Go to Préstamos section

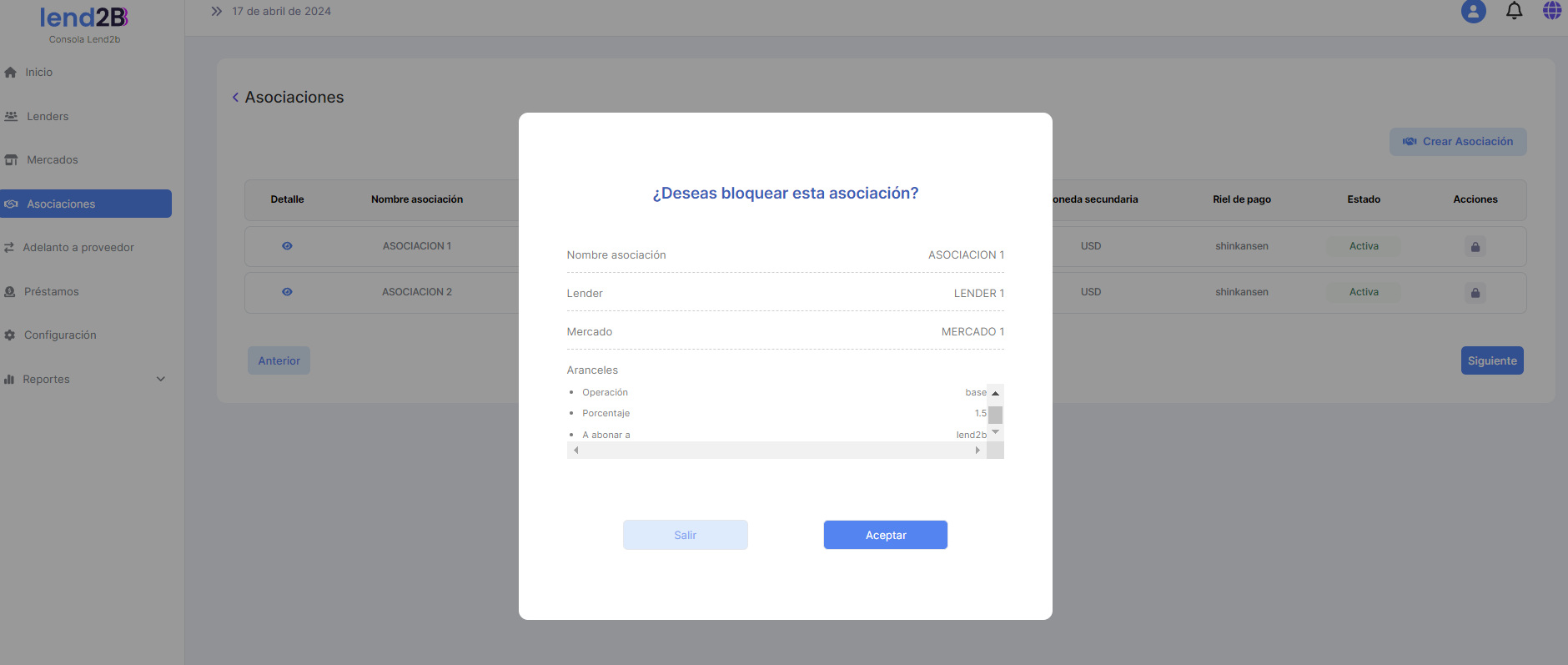(51, 292)
